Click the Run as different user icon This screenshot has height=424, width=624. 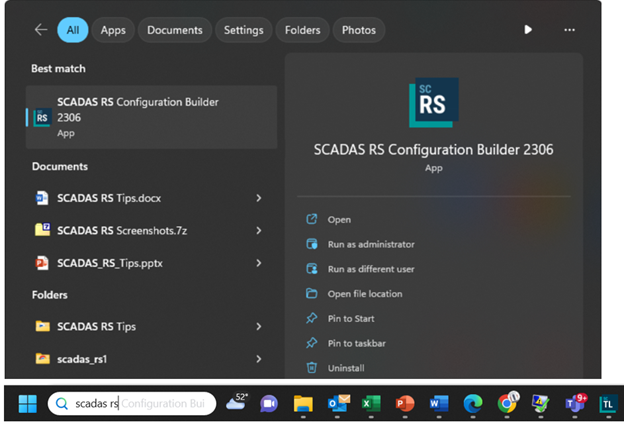point(312,269)
